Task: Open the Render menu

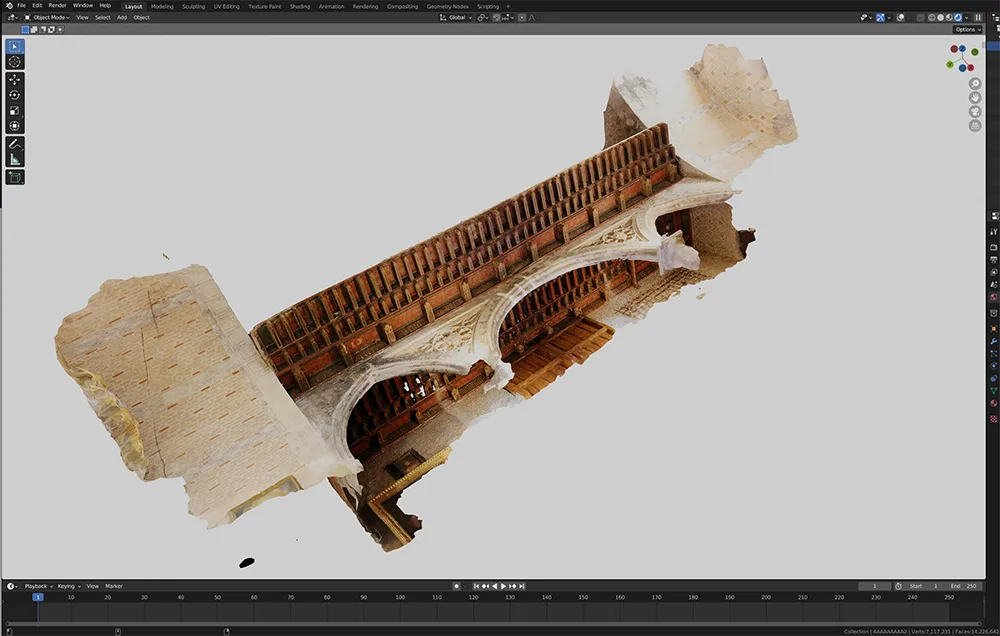Action: click(x=57, y=6)
